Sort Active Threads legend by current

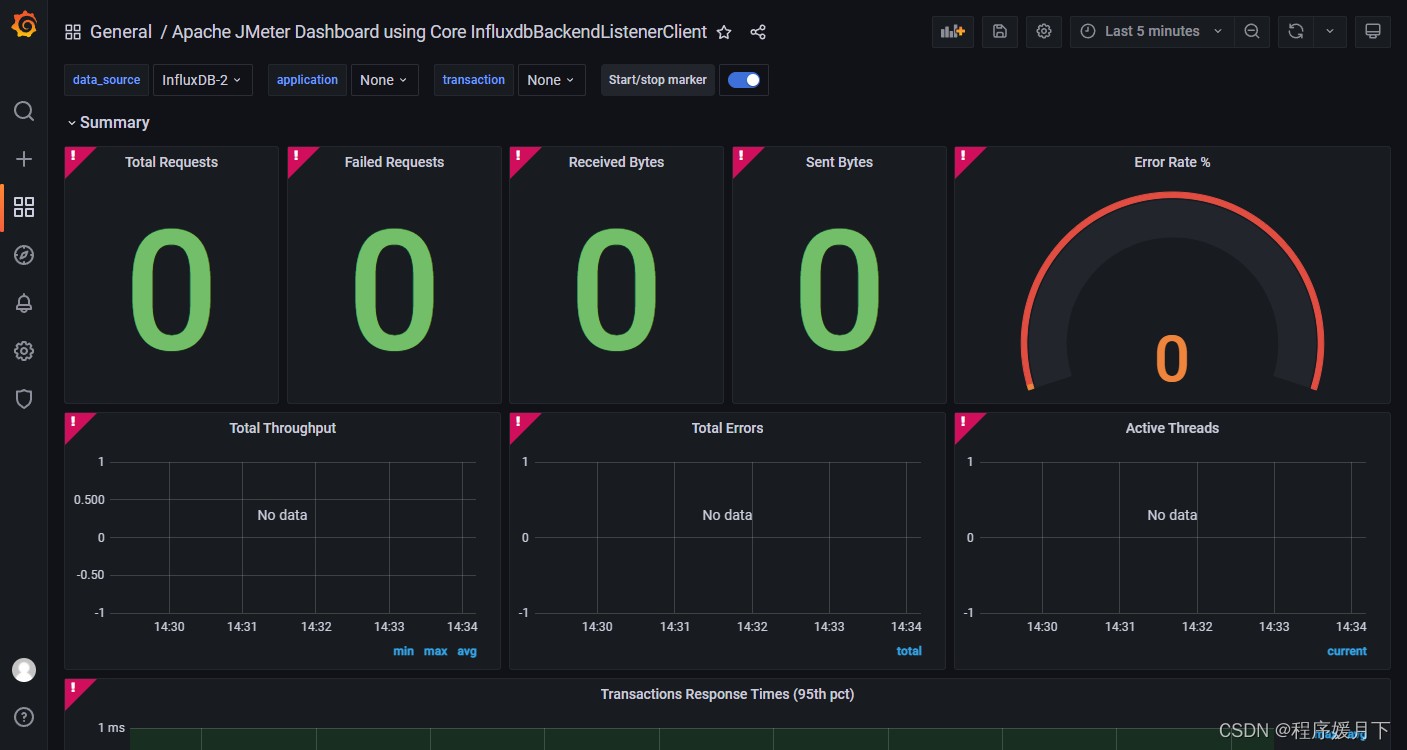[x=1347, y=651]
